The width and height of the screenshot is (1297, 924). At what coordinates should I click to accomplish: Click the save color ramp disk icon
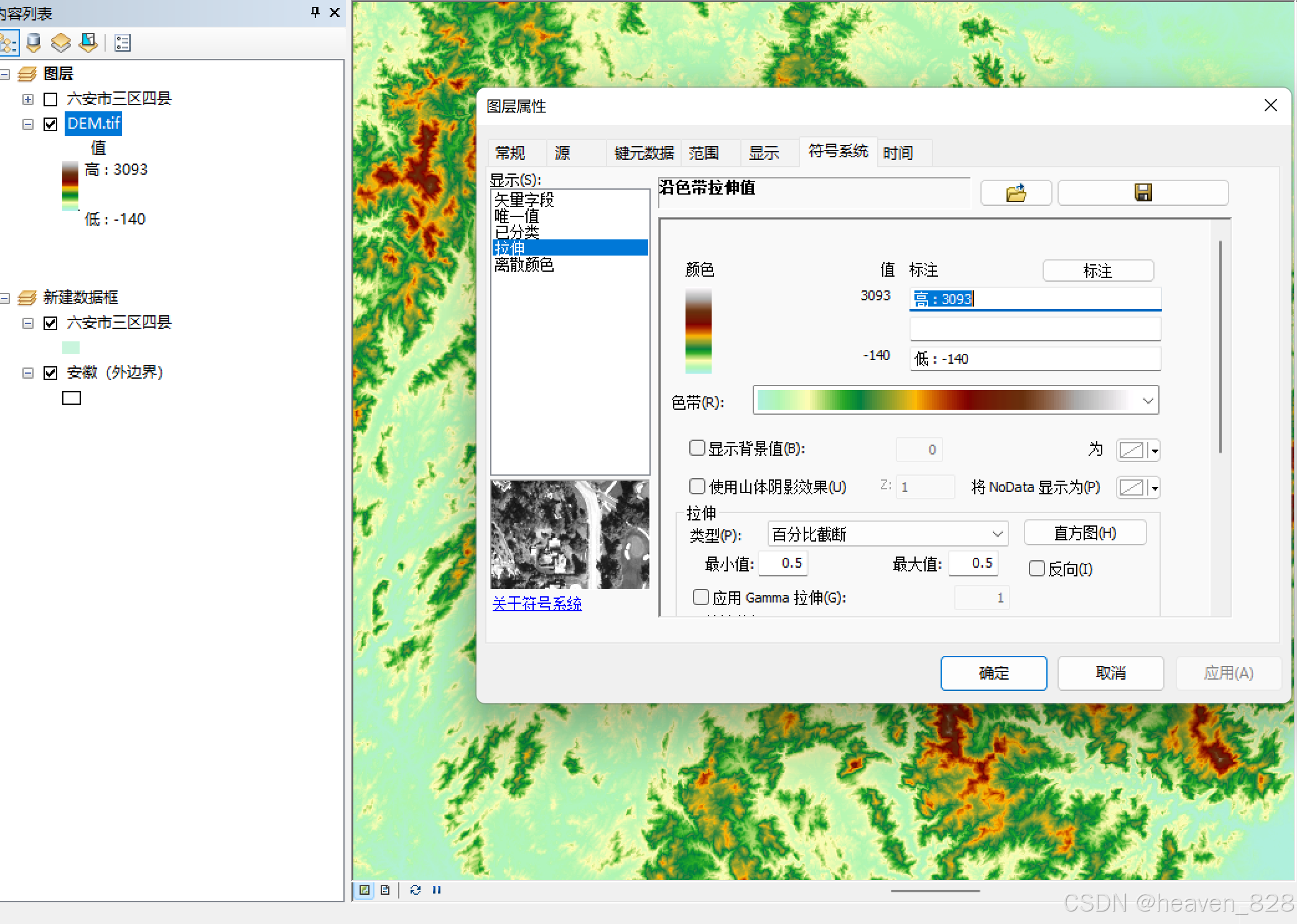tap(1143, 193)
